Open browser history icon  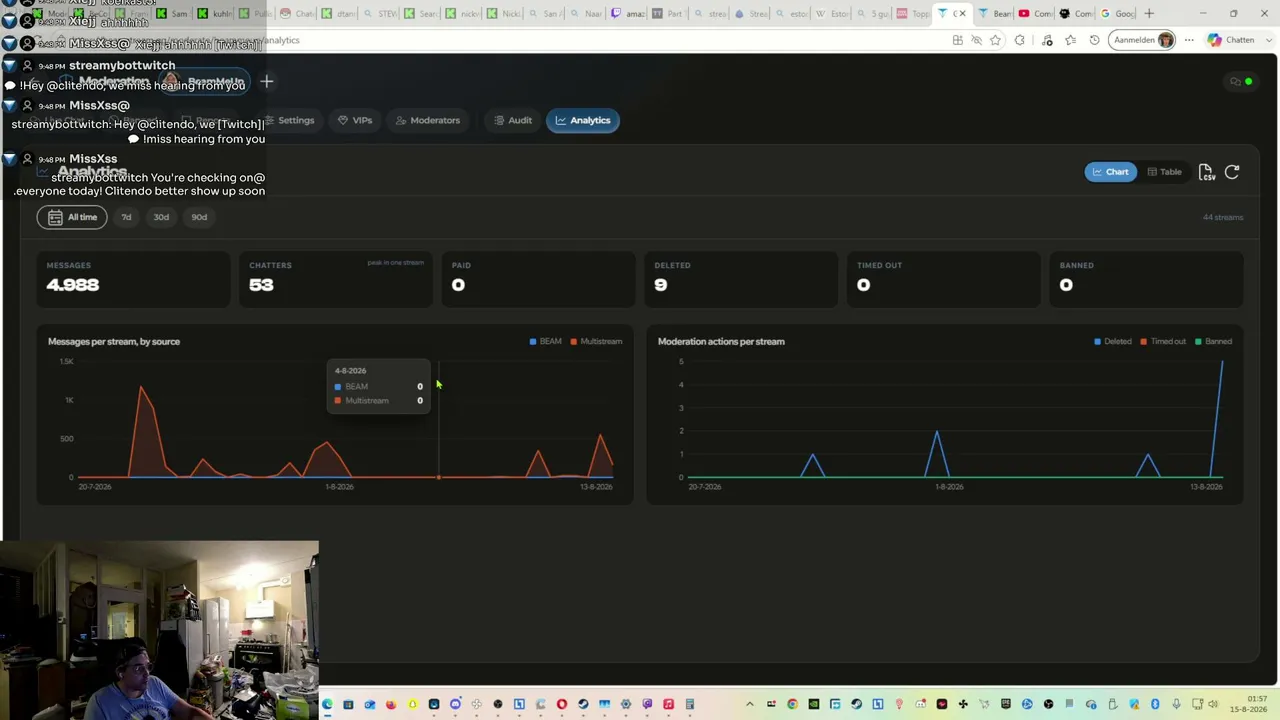1095,40
